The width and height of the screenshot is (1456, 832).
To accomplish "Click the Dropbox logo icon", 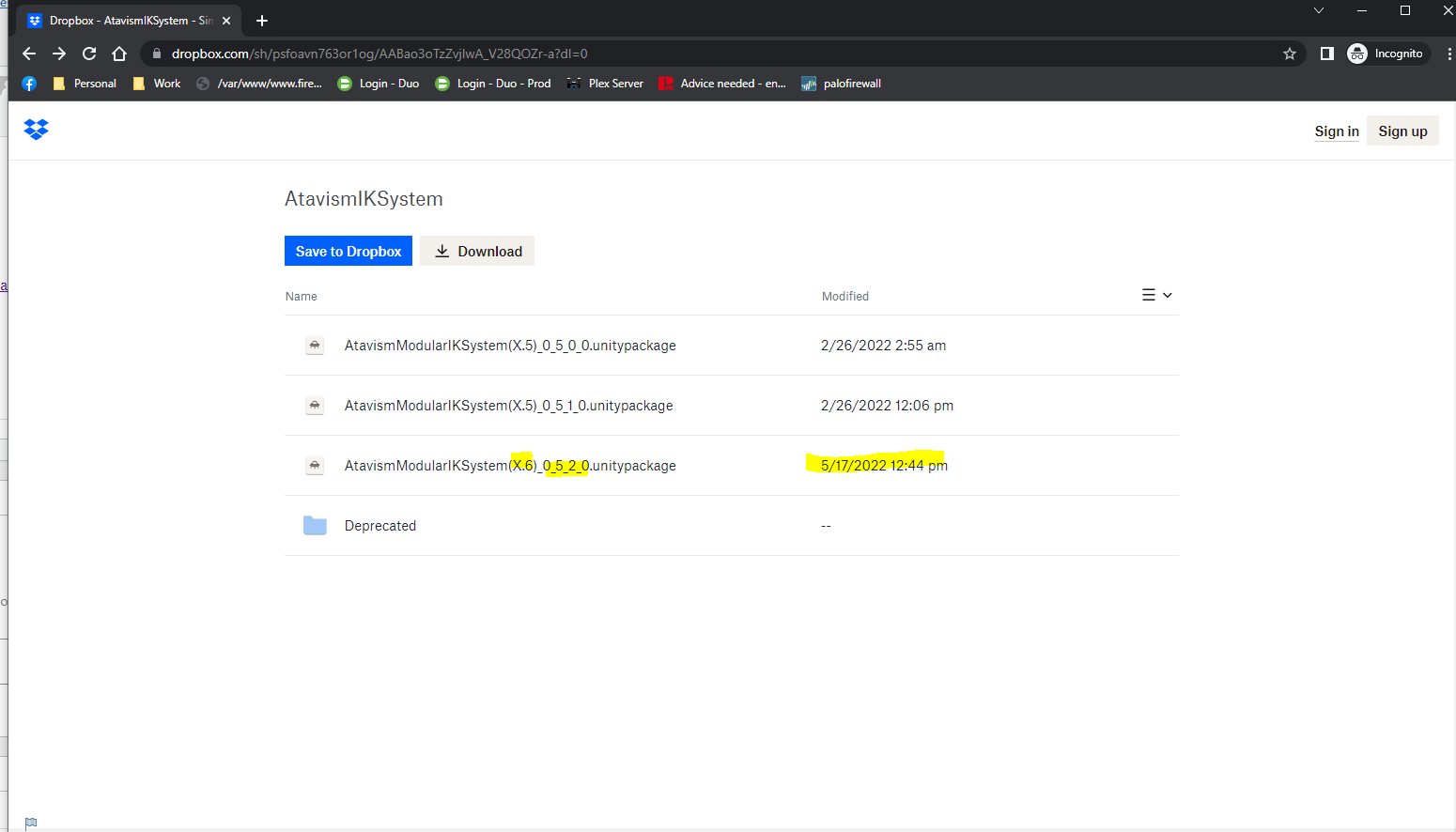I will click(x=36, y=130).
